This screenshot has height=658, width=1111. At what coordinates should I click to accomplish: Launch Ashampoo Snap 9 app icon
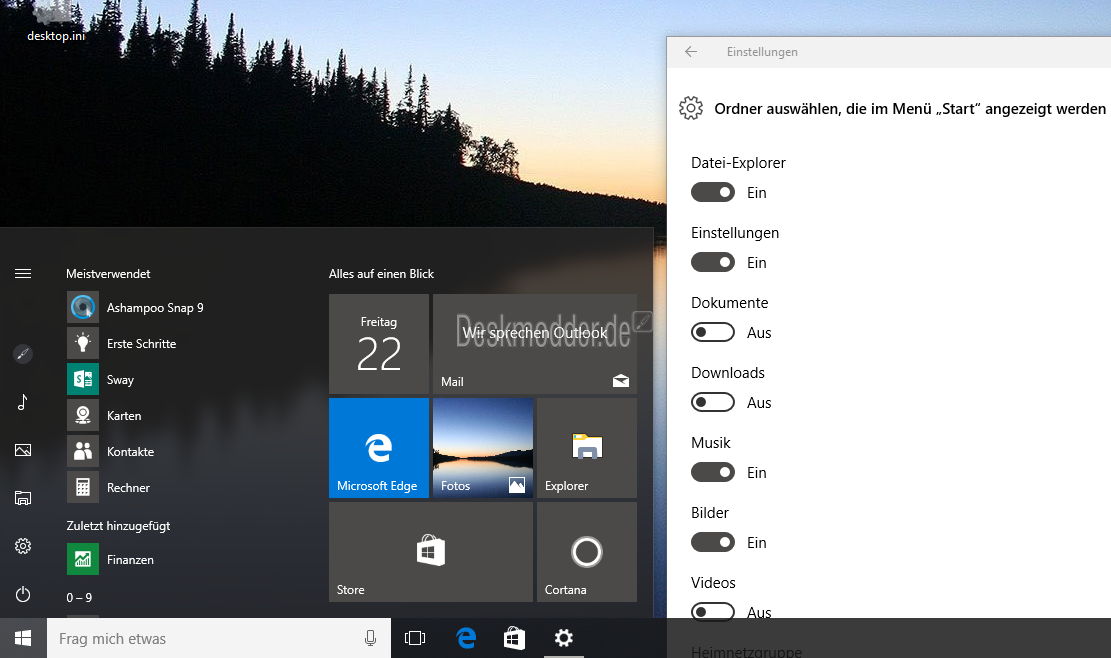(83, 307)
